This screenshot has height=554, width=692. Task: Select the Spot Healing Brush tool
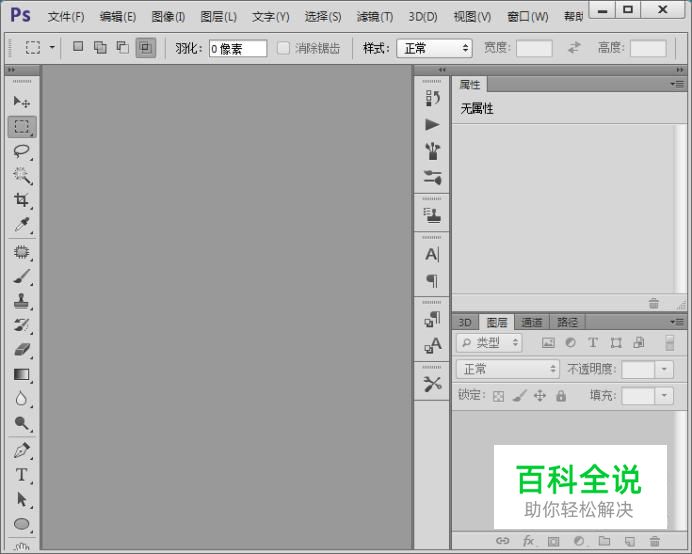tap(21, 252)
